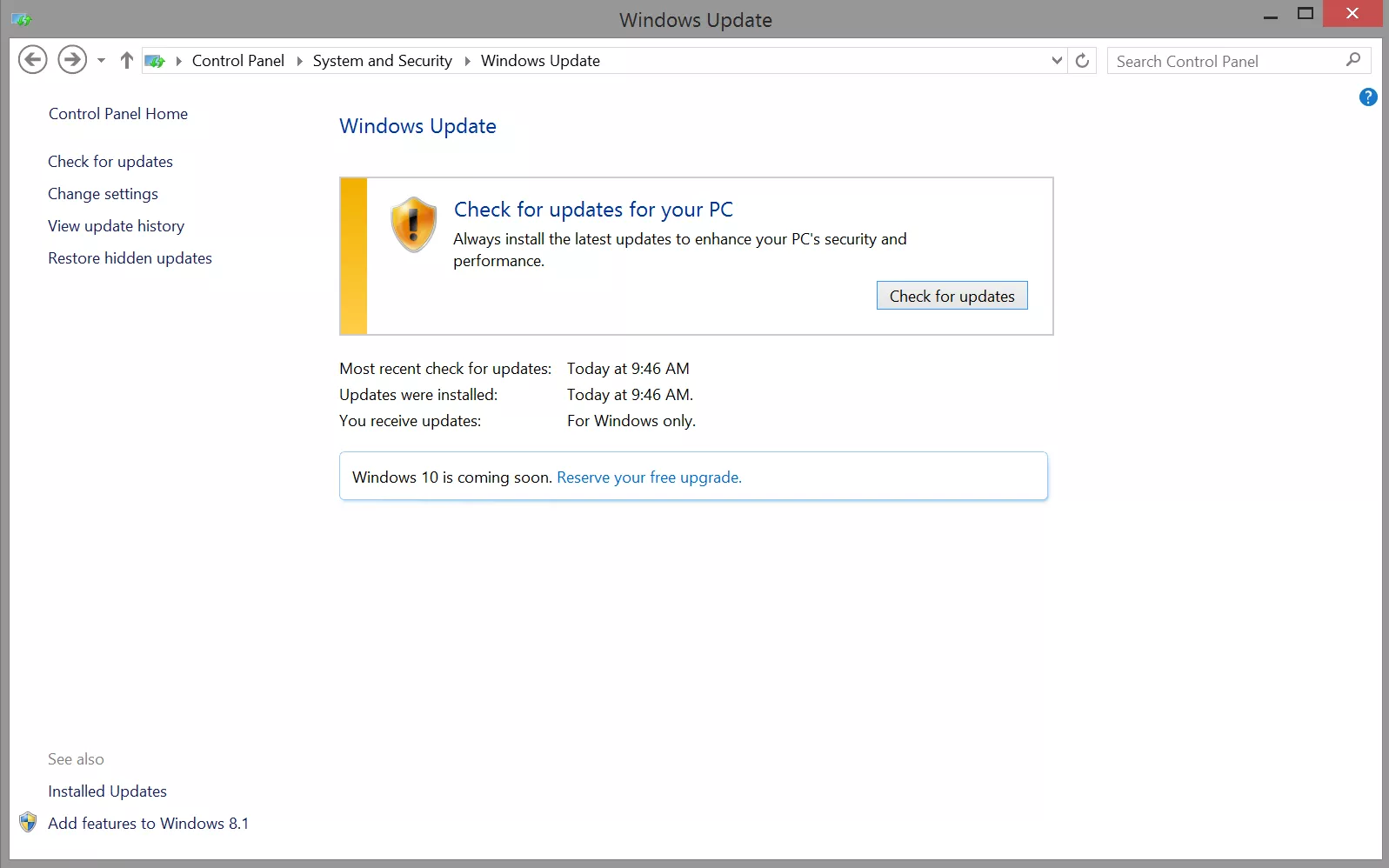Open Help with the question mark icon

coord(1368,97)
